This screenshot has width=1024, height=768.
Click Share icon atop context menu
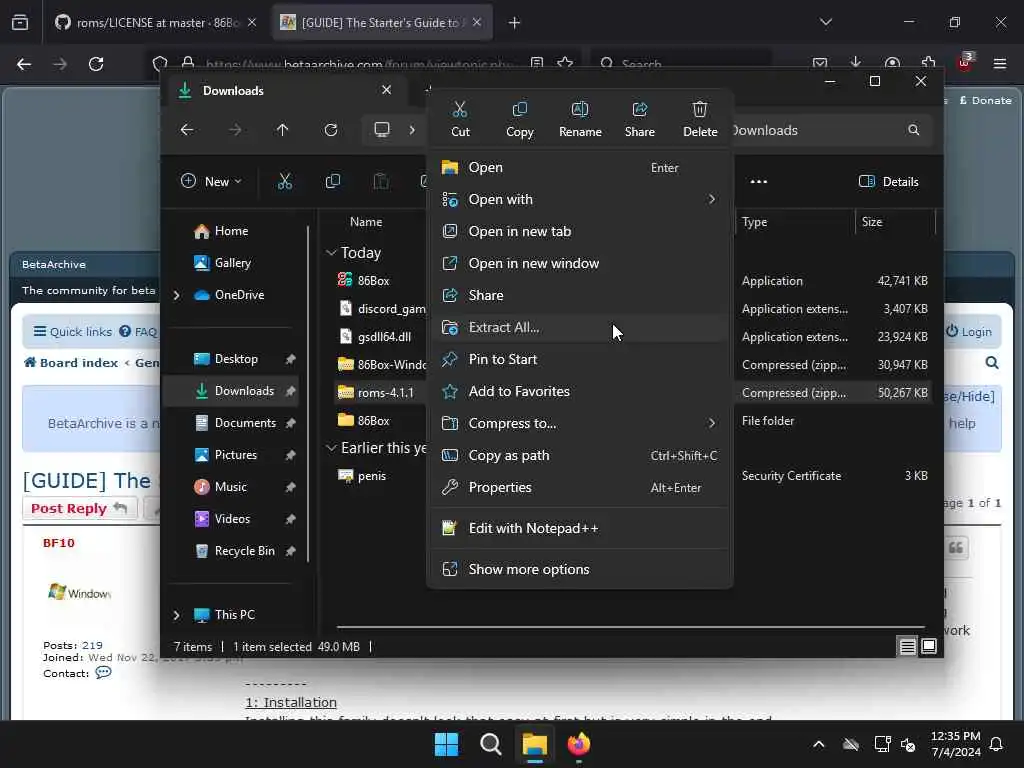point(639,119)
